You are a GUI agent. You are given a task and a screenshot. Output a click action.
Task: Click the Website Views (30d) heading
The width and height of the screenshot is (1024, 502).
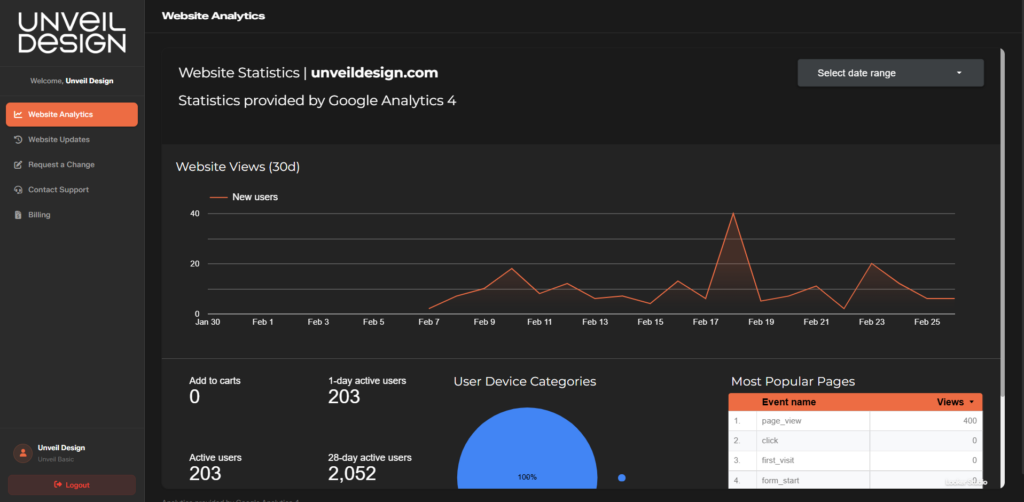pos(238,167)
